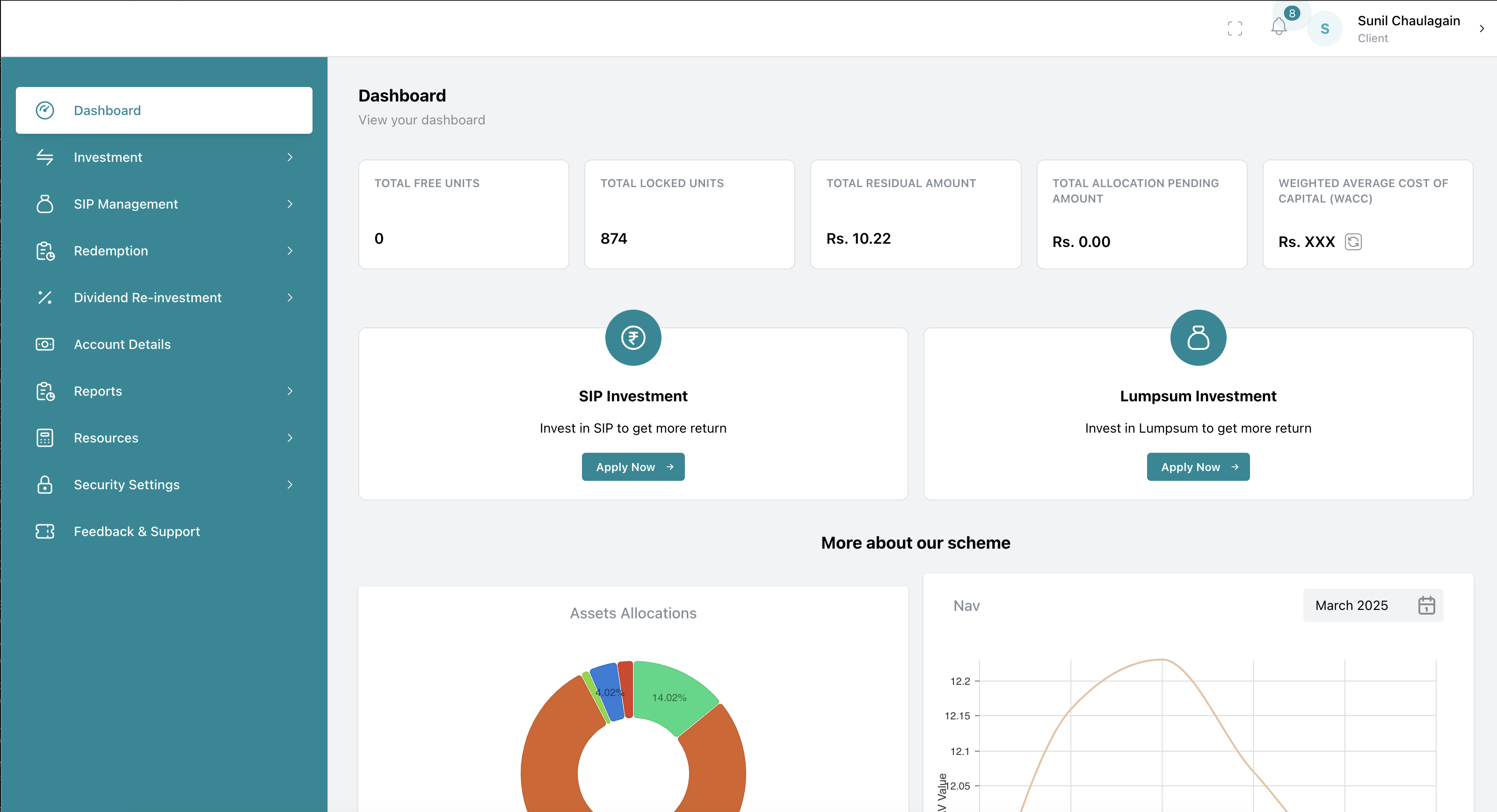Open Investment sidebar menu item

pyautogui.click(x=164, y=157)
